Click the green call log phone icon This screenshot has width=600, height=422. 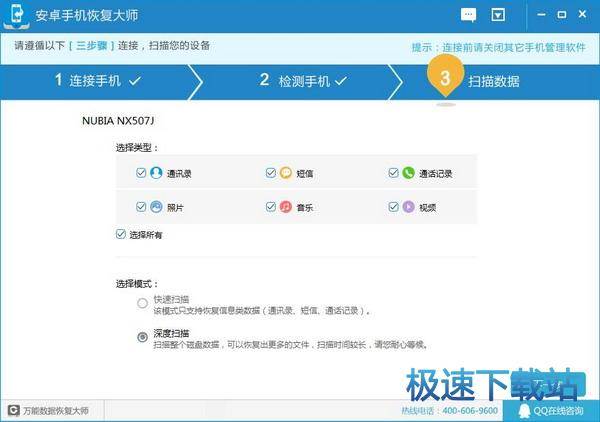pos(409,173)
